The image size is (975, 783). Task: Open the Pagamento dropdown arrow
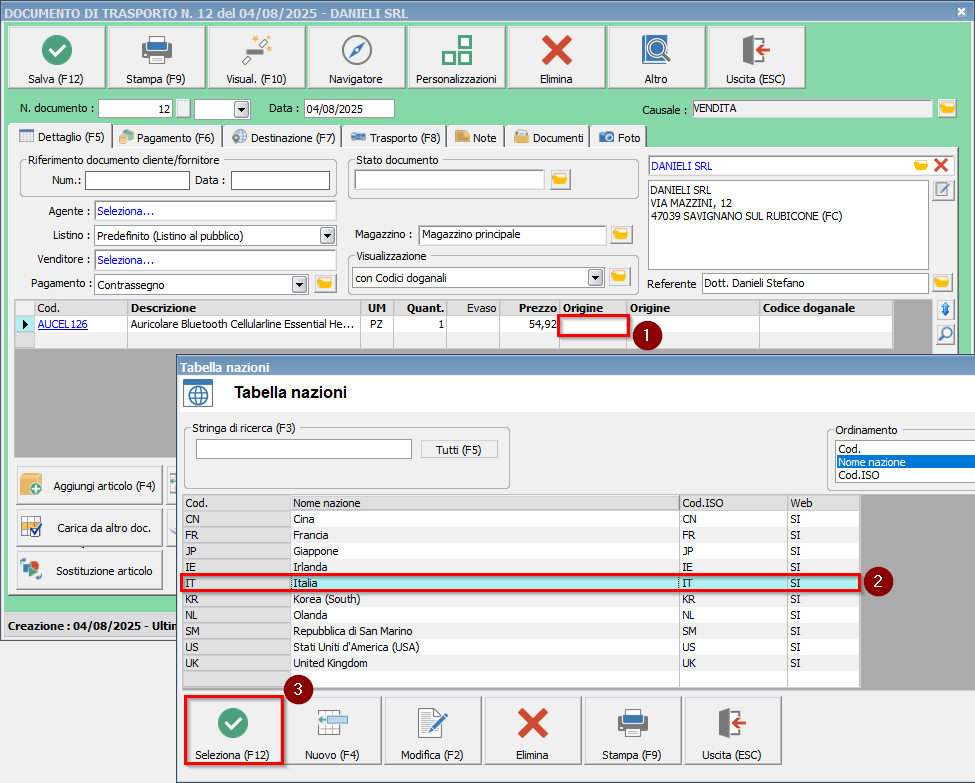(x=299, y=284)
